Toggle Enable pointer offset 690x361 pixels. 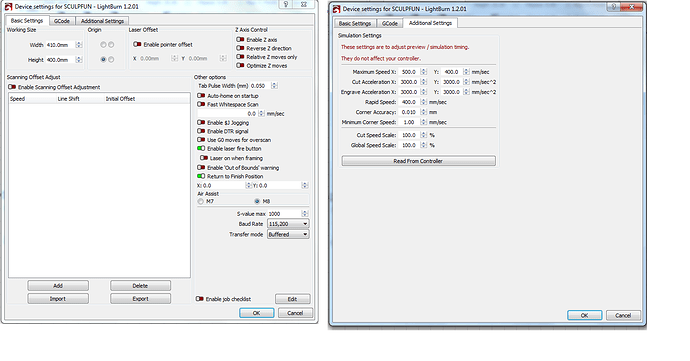137,44
